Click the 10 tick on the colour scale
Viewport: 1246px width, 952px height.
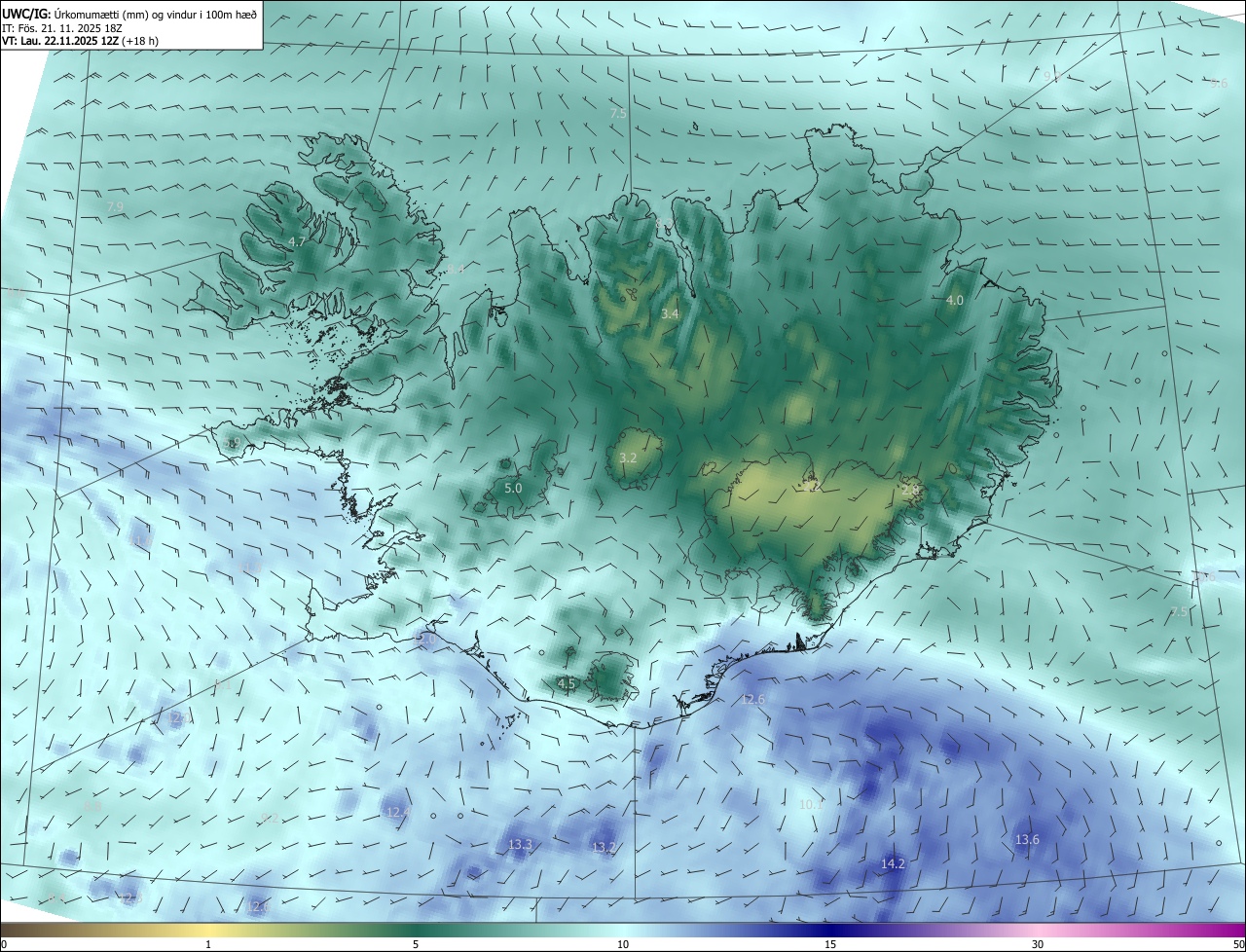(623, 944)
